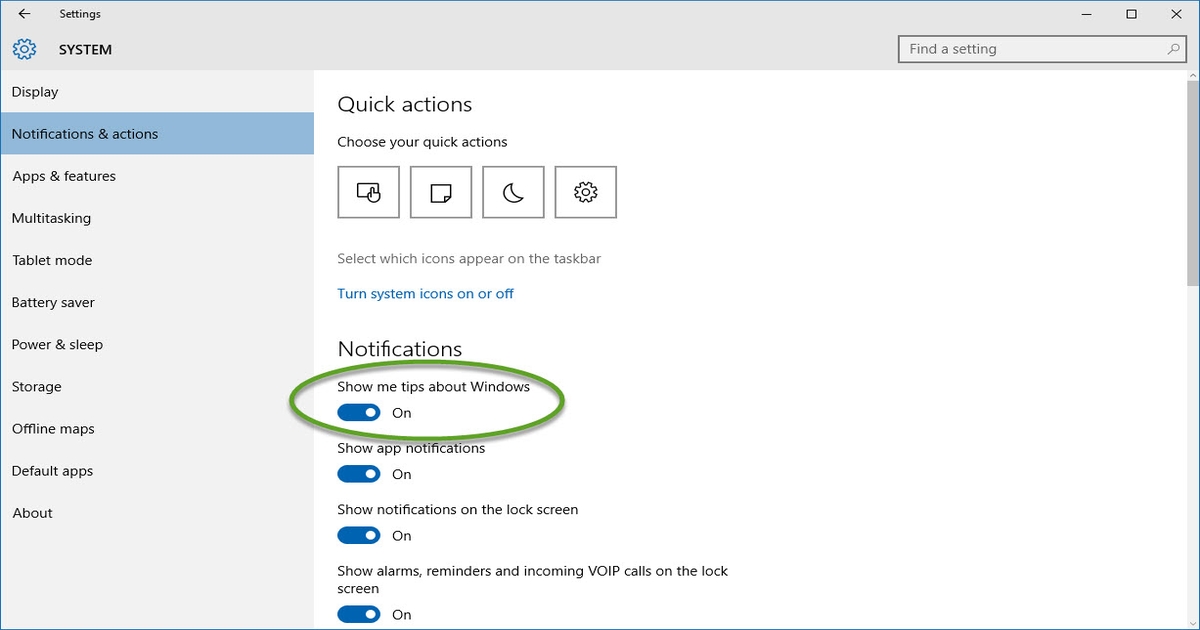The height and width of the screenshot is (630, 1200).
Task: Select the Display sidebar entry
Action: pyautogui.click(x=34, y=91)
